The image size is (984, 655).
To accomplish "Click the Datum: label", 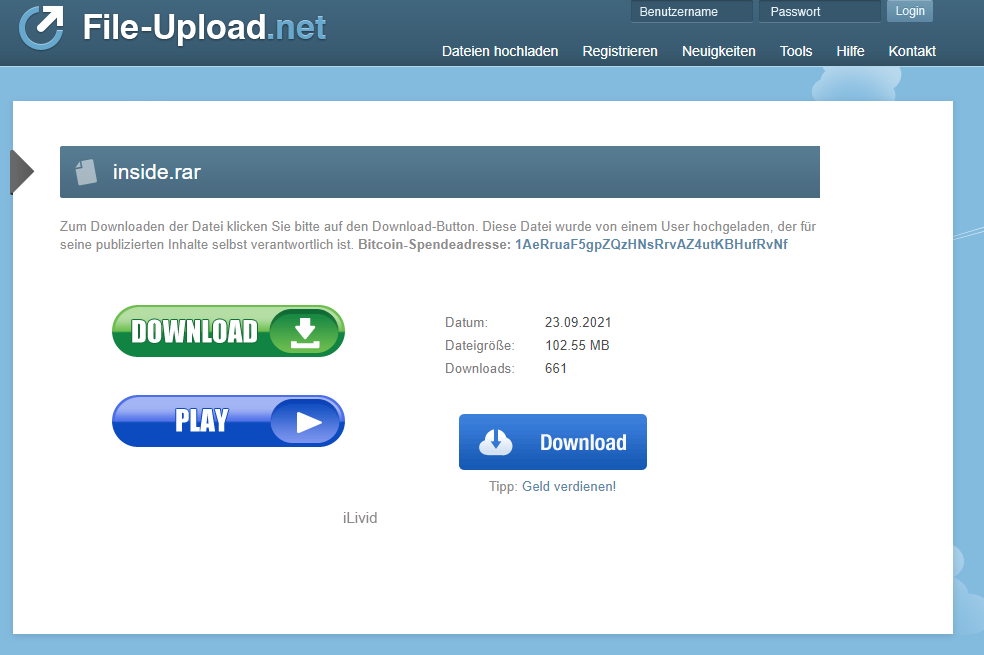I will click(466, 322).
